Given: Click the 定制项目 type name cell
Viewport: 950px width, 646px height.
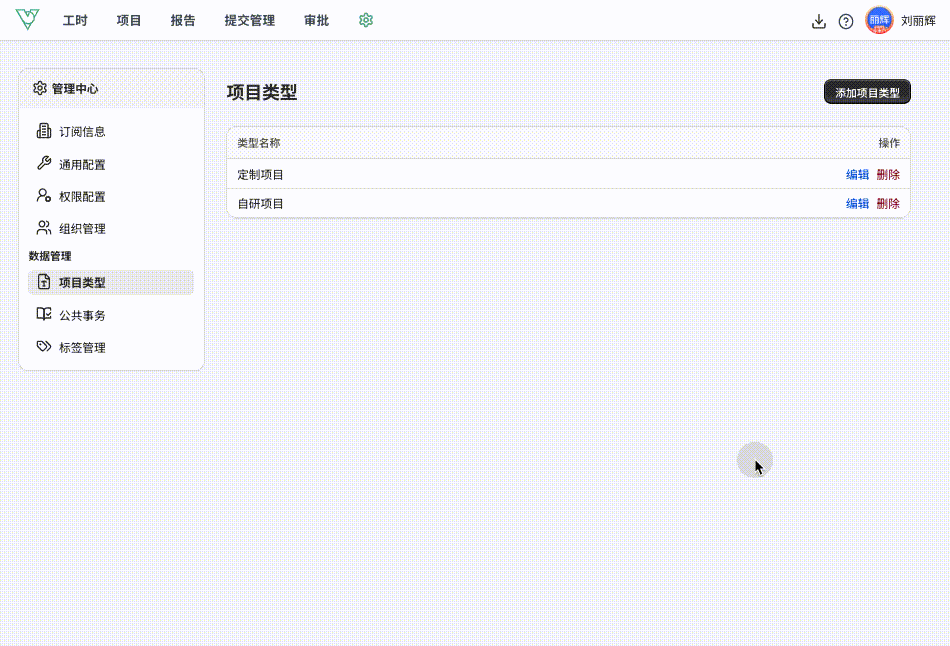Looking at the screenshot, I should [x=261, y=175].
